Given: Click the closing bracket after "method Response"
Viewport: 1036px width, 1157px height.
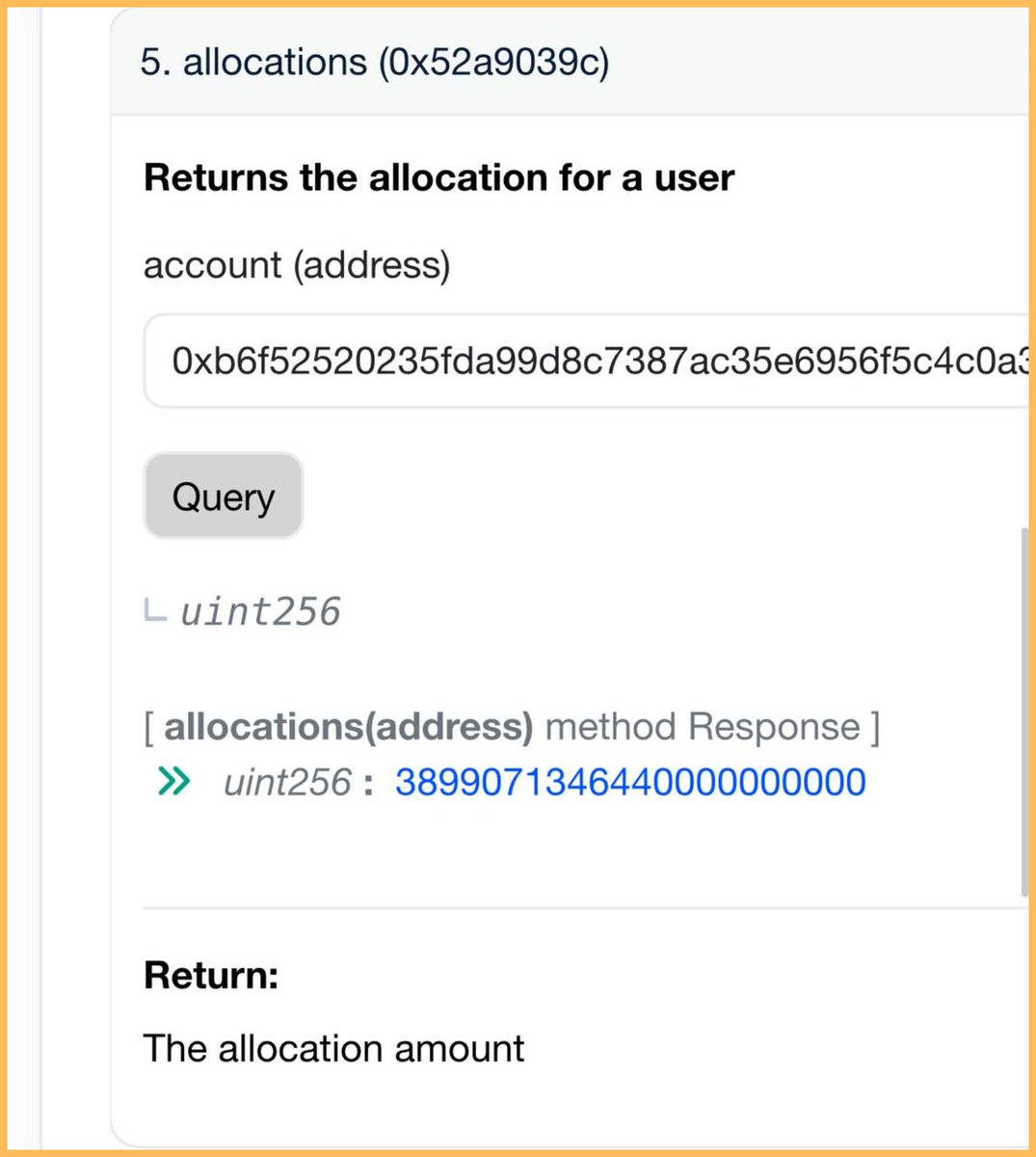Looking at the screenshot, I should 874,726.
